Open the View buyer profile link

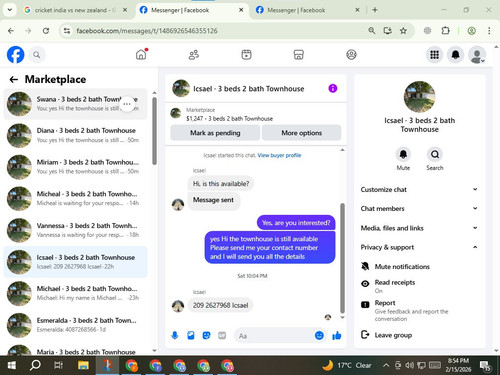(279, 155)
